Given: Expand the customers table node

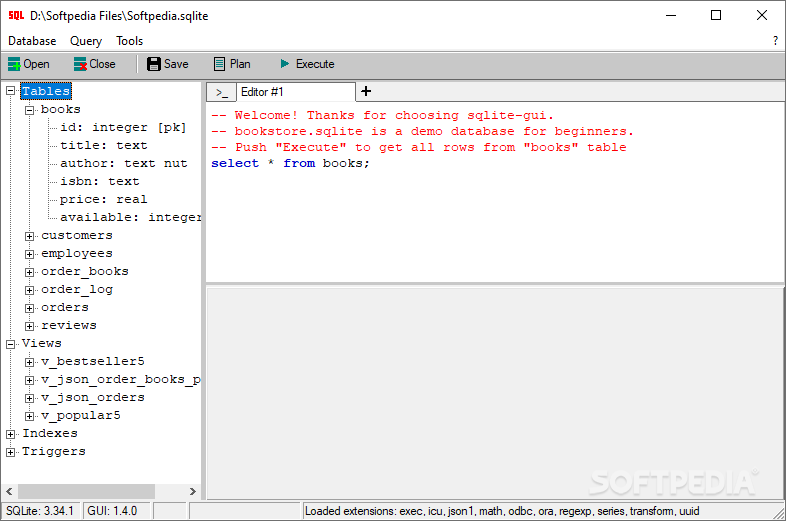Looking at the screenshot, I should coord(30,236).
